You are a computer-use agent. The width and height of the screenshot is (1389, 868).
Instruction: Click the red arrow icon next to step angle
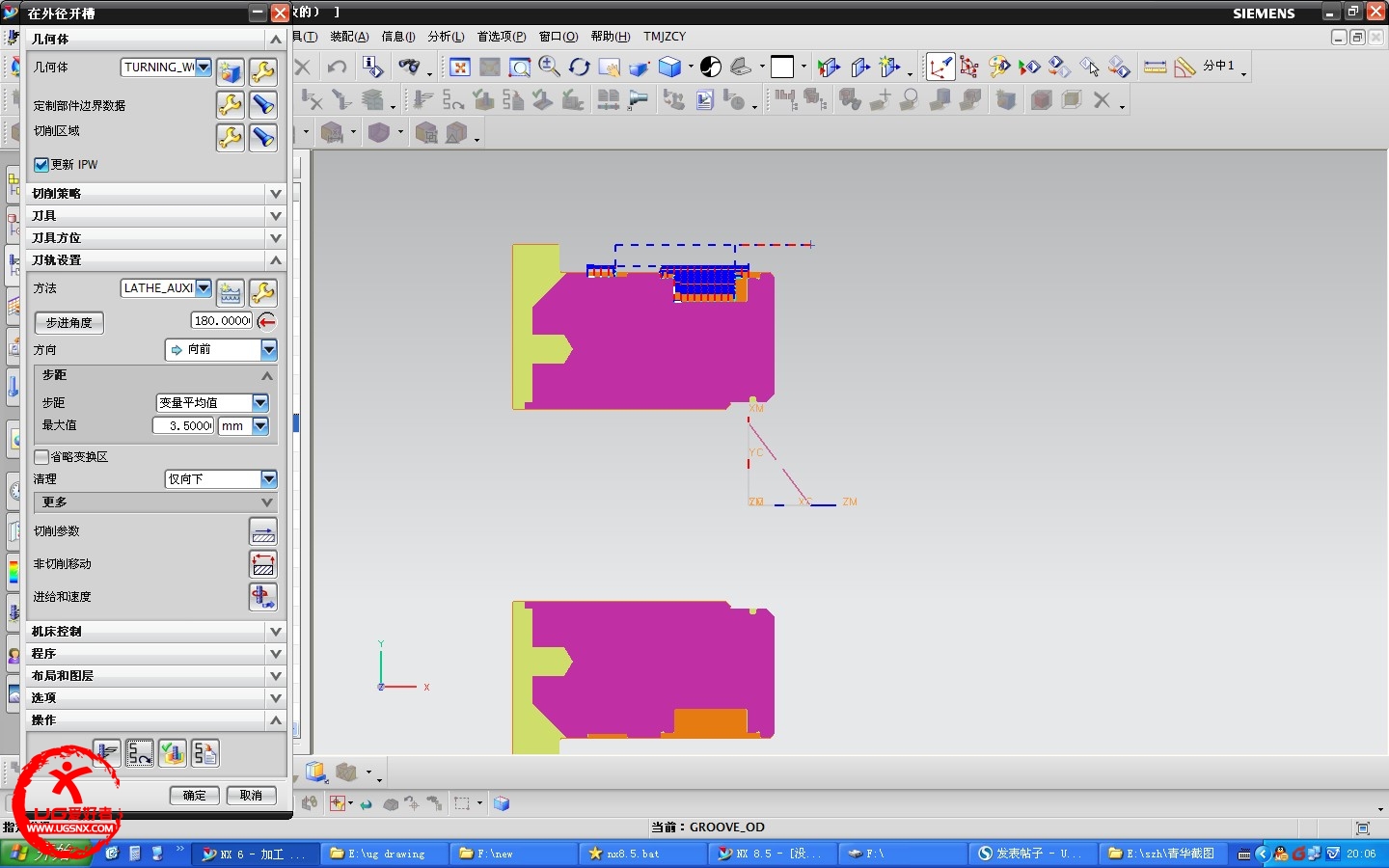[267, 321]
